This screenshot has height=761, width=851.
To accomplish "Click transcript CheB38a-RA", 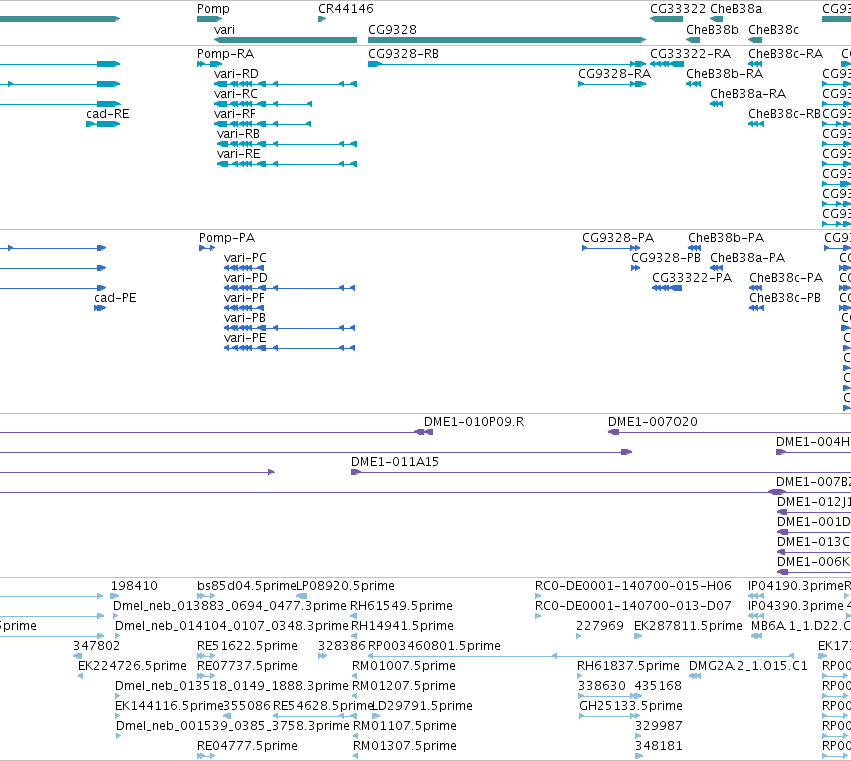I will 748,94.
